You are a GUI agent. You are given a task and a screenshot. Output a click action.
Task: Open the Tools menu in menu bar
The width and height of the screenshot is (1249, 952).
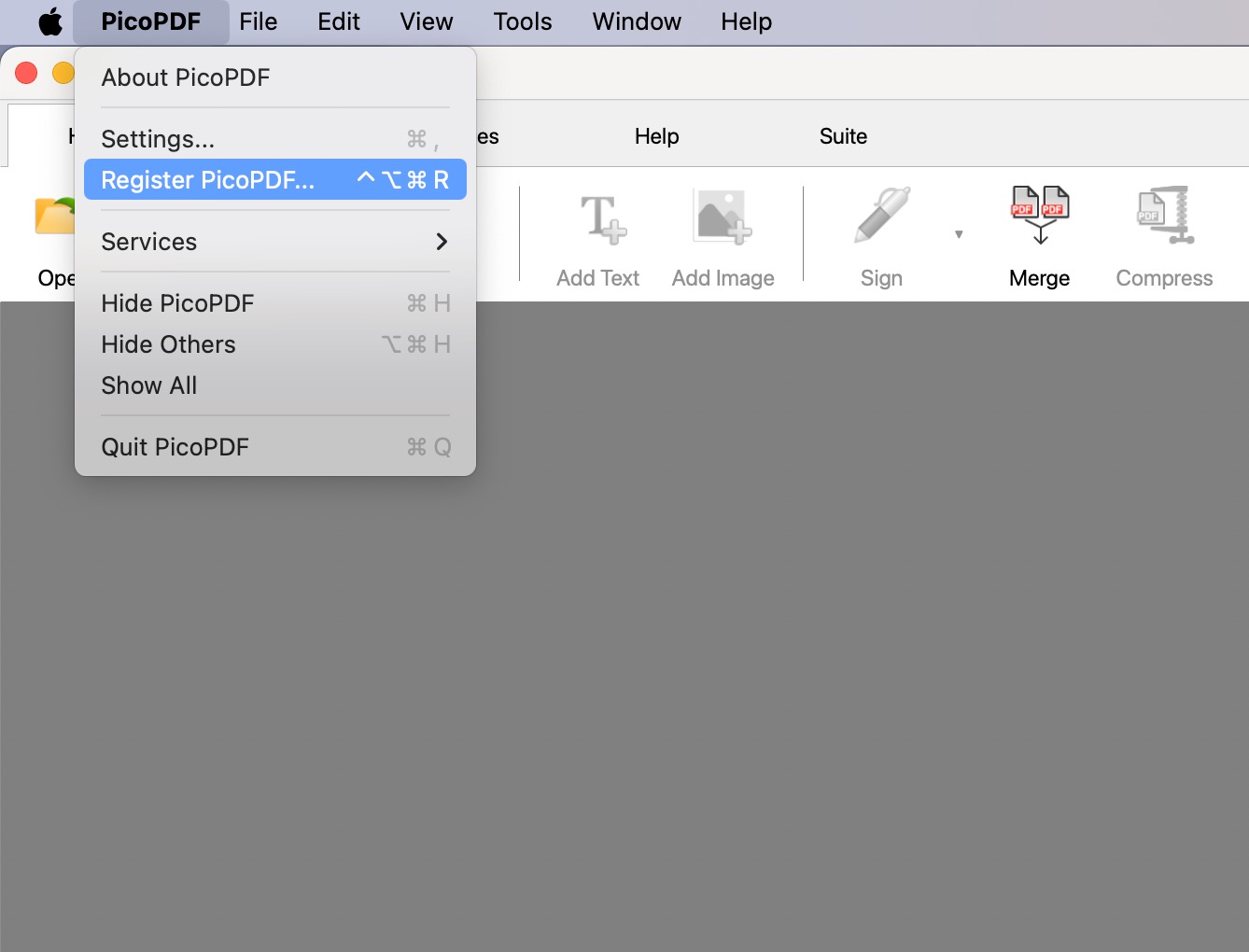point(522,21)
